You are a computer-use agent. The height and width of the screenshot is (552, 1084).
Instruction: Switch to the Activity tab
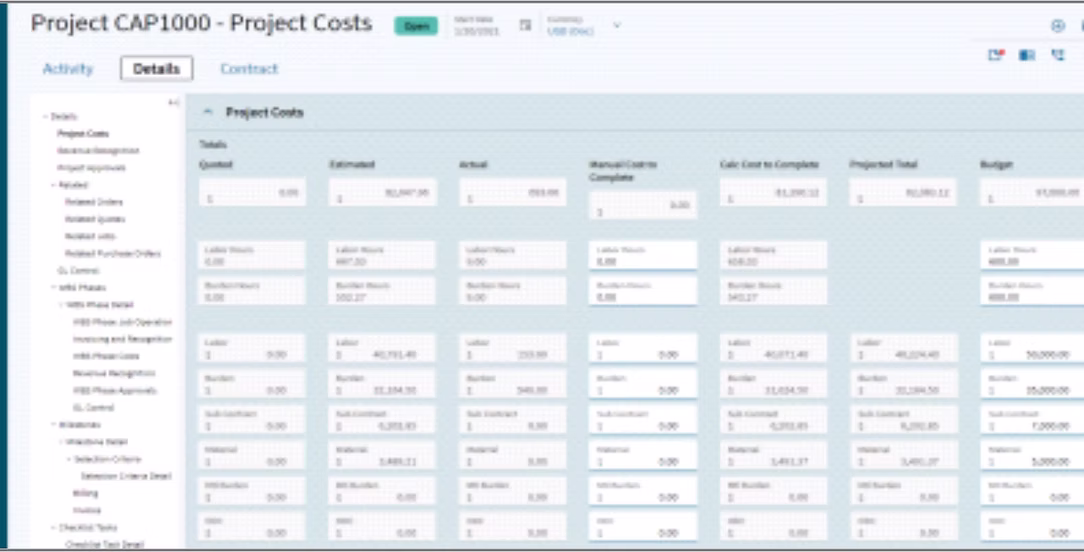pyautogui.click(x=68, y=68)
